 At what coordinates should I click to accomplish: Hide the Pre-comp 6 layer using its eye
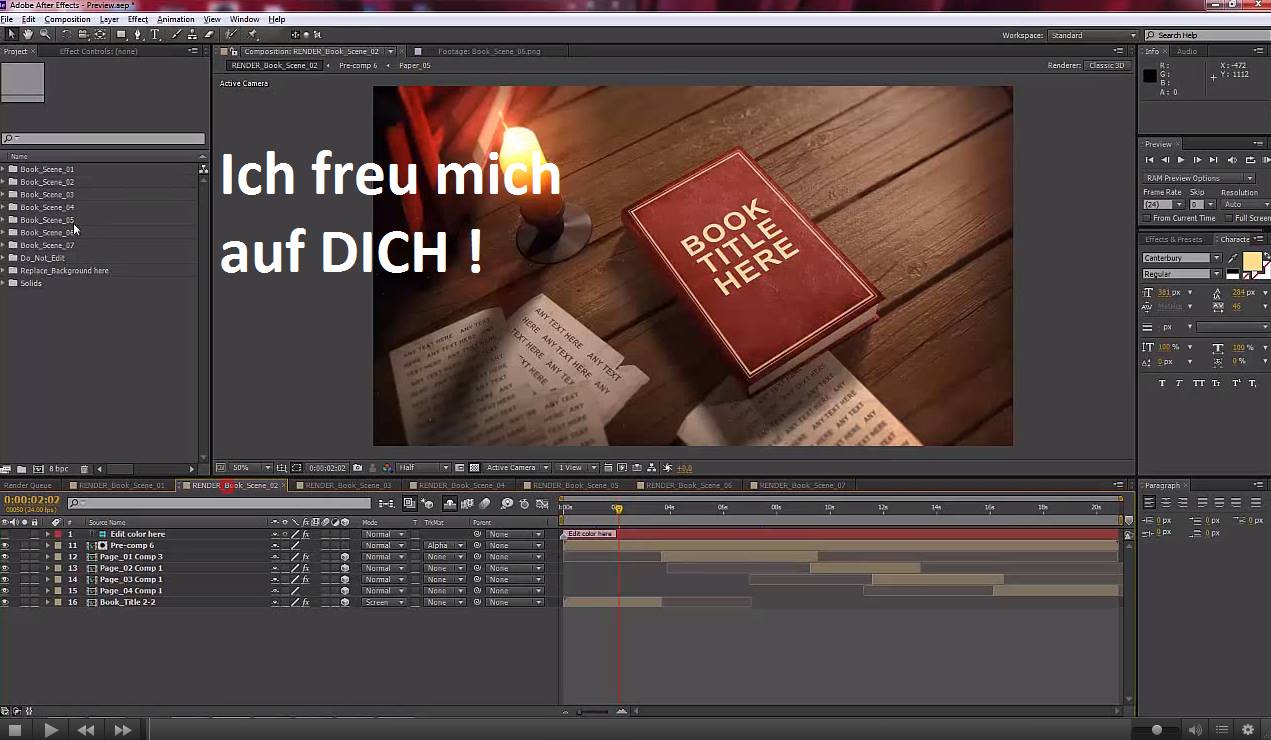click(x=5, y=546)
